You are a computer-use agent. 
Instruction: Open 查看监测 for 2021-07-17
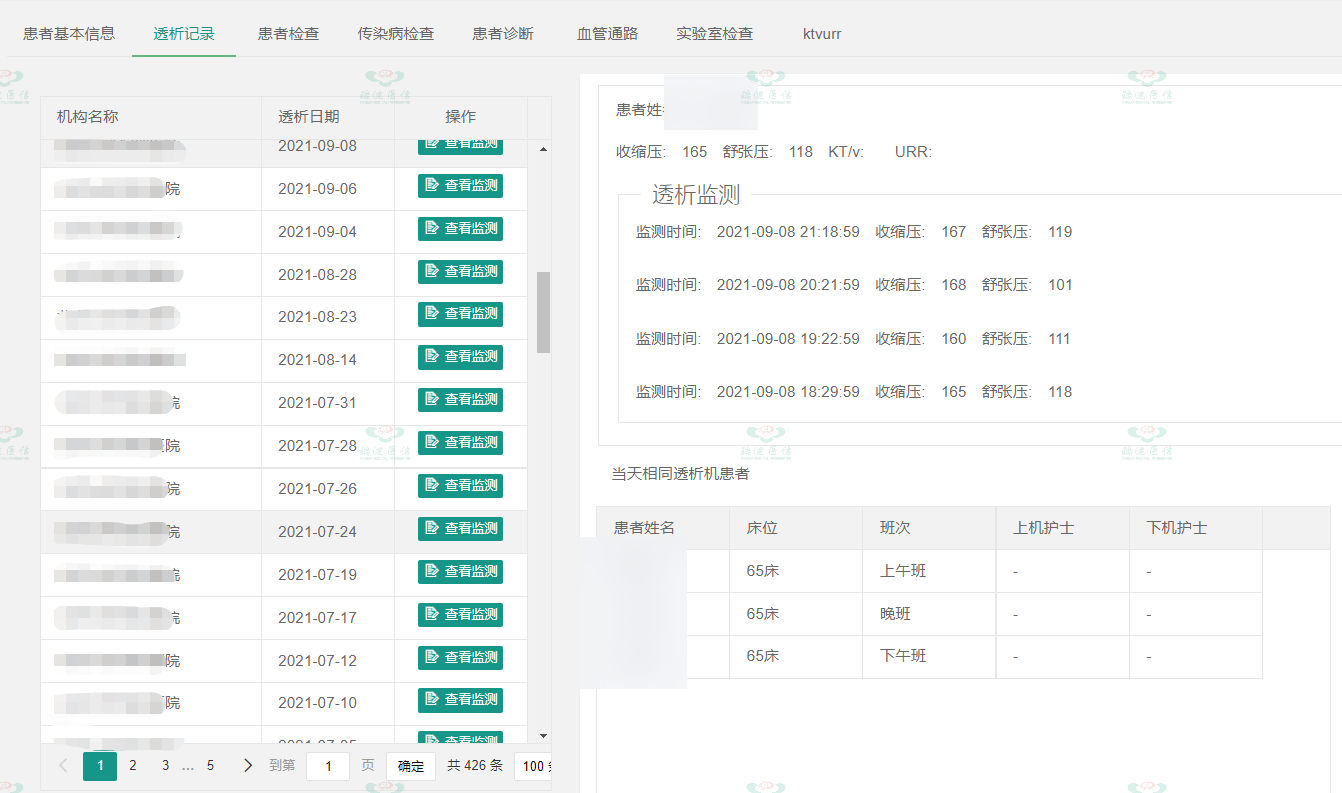tap(460, 615)
